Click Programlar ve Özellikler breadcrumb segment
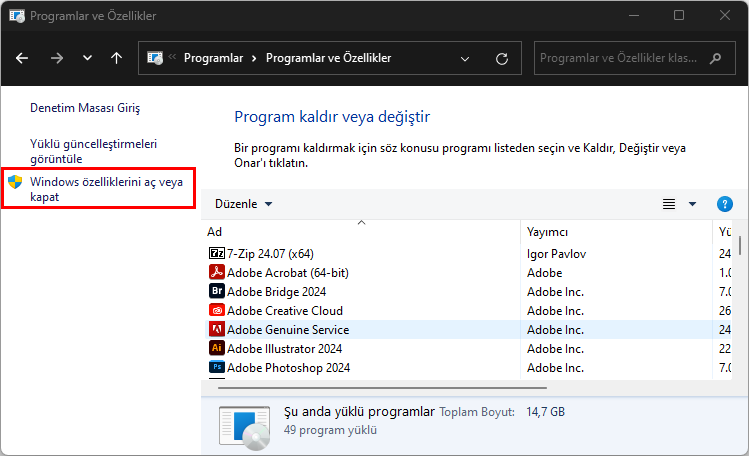The width and height of the screenshot is (749, 456). click(x=329, y=58)
